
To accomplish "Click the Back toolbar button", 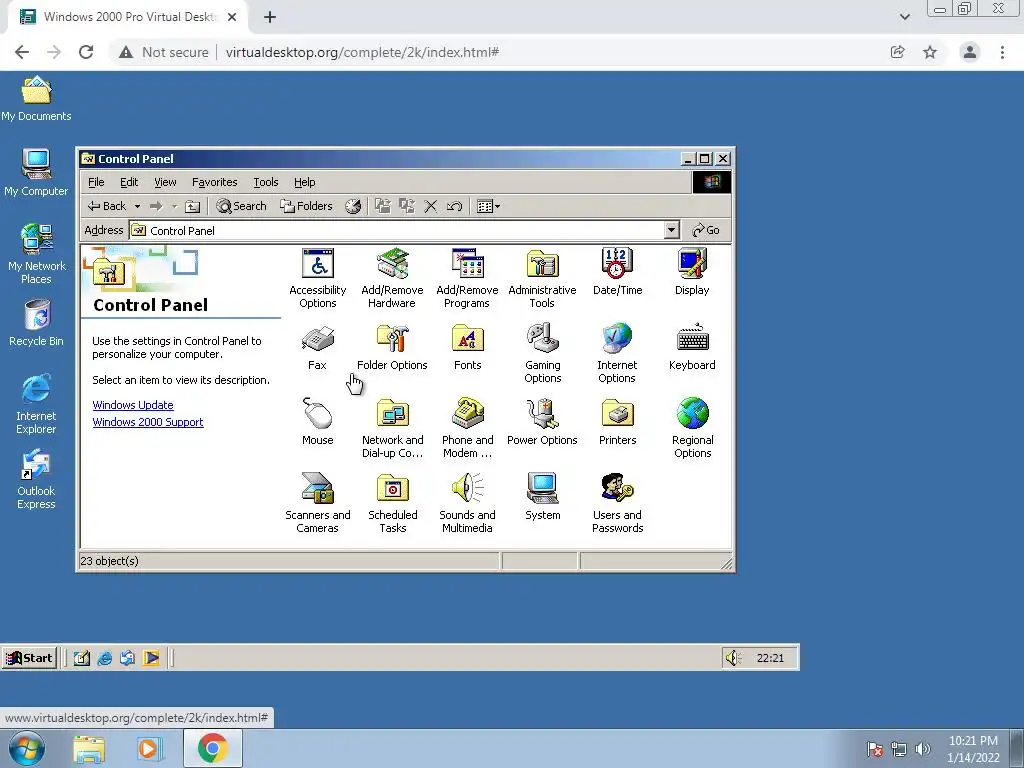I will (x=107, y=206).
